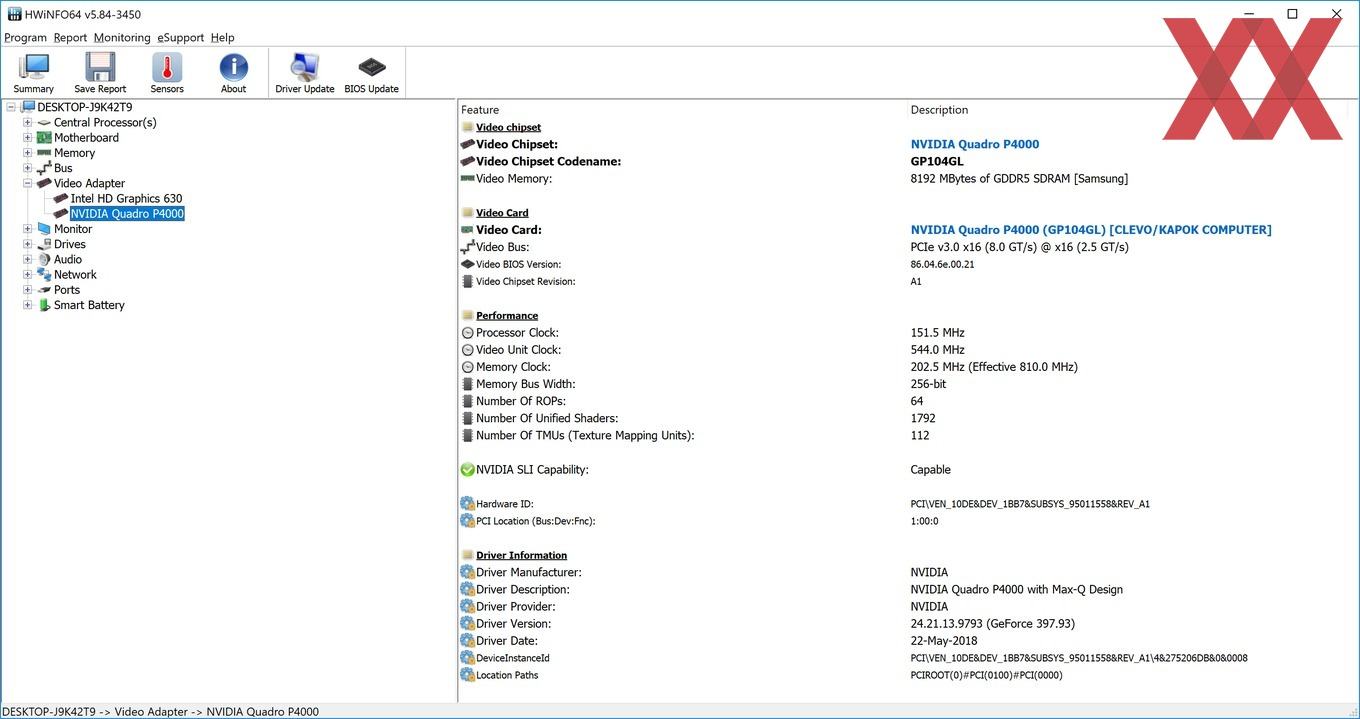Click the Intel HD Graphics 630 icon
Viewport: 1360px width, 719px height.
pos(61,198)
